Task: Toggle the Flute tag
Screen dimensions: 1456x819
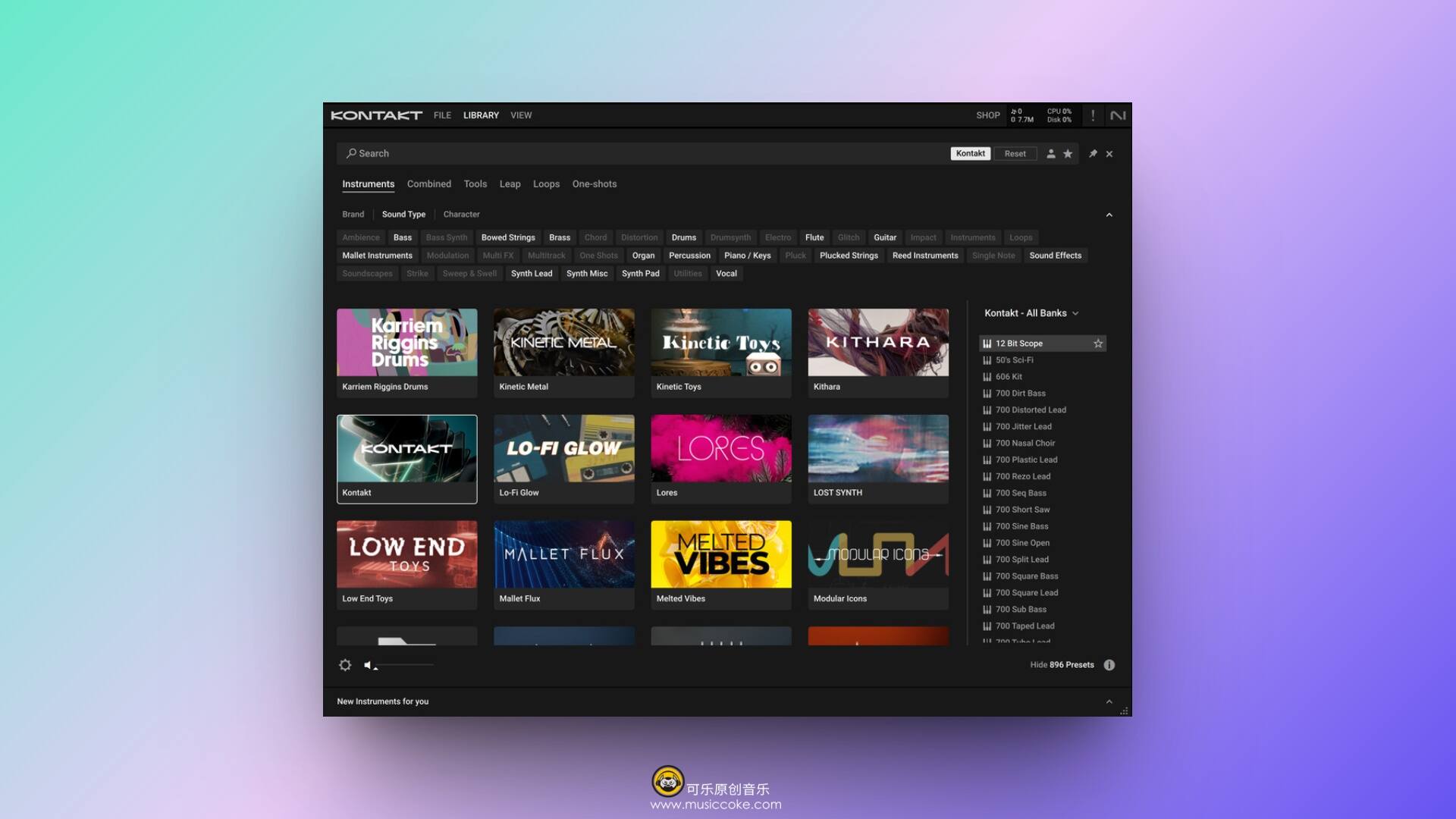Action: point(814,237)
